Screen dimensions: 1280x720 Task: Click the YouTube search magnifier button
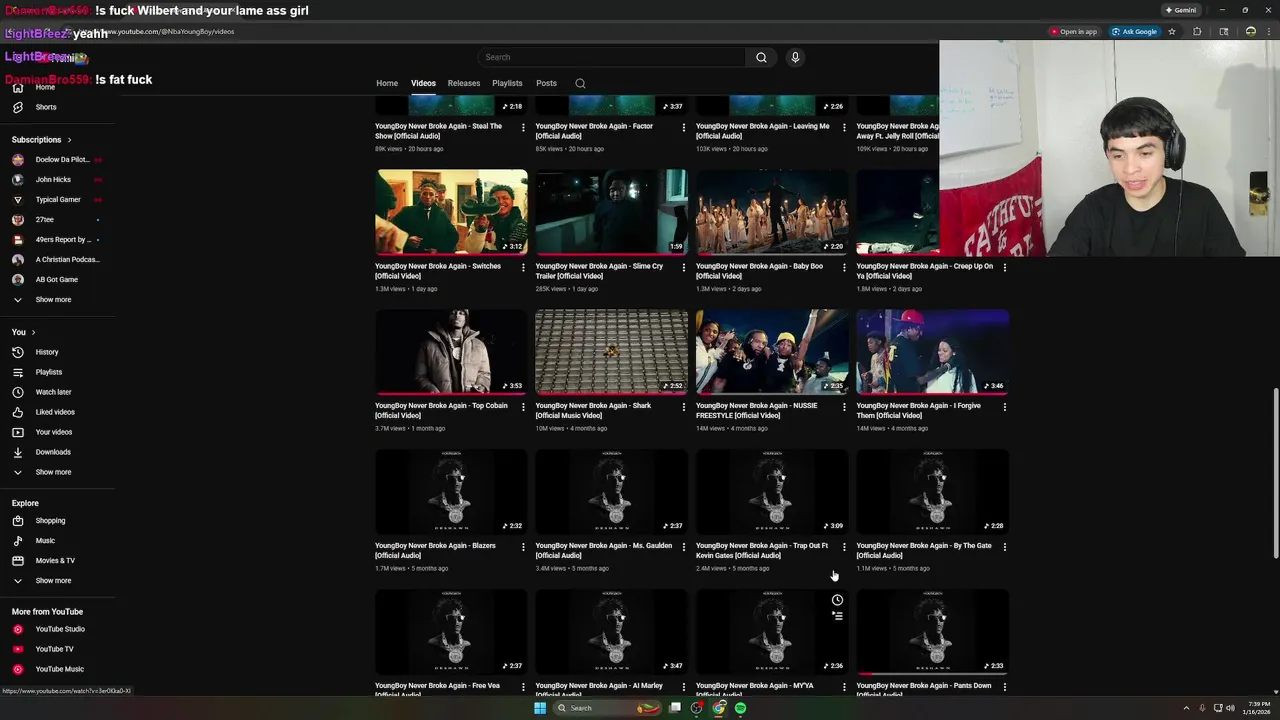tap(761, 57)
